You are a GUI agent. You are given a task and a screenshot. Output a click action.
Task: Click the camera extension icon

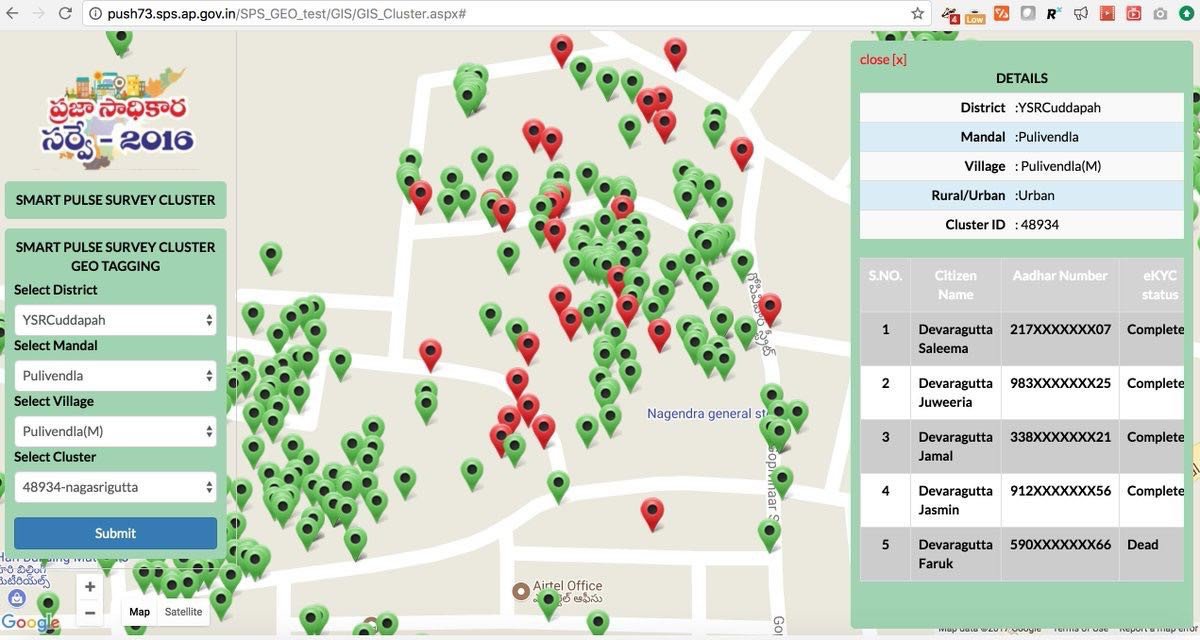(x=1160, y=14)
